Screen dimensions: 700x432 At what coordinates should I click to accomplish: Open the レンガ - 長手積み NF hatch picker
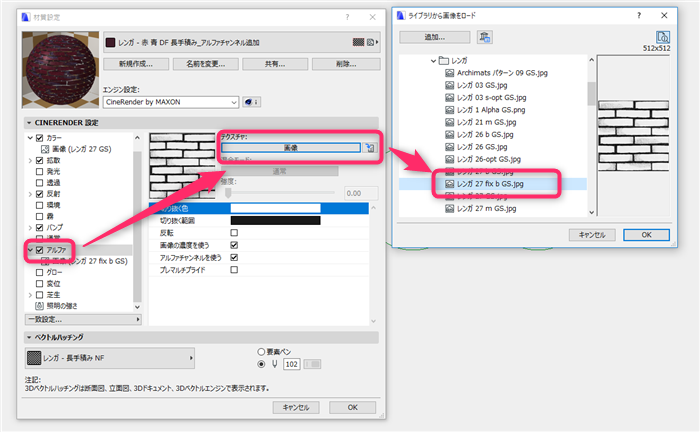pyautogui.click(x=110, y=358)
